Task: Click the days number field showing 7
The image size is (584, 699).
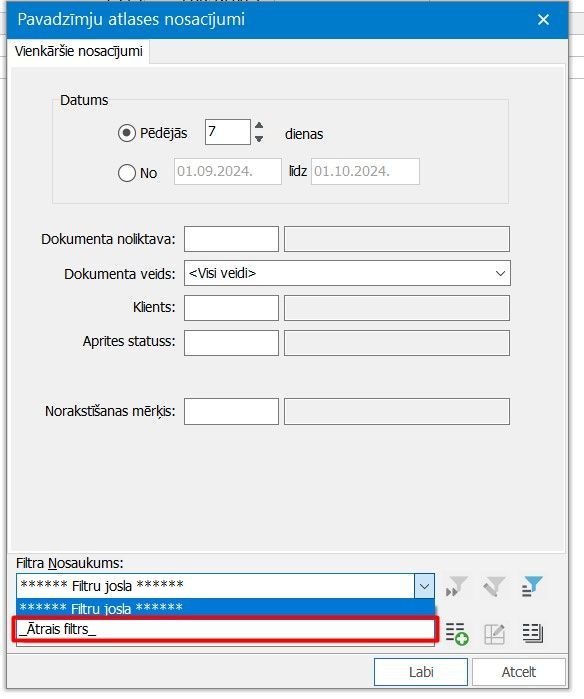Action: point(227,132)
